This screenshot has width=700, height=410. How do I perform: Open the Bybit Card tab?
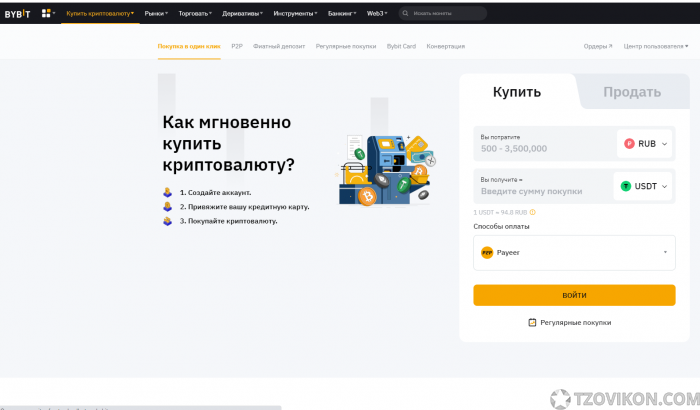401,46
